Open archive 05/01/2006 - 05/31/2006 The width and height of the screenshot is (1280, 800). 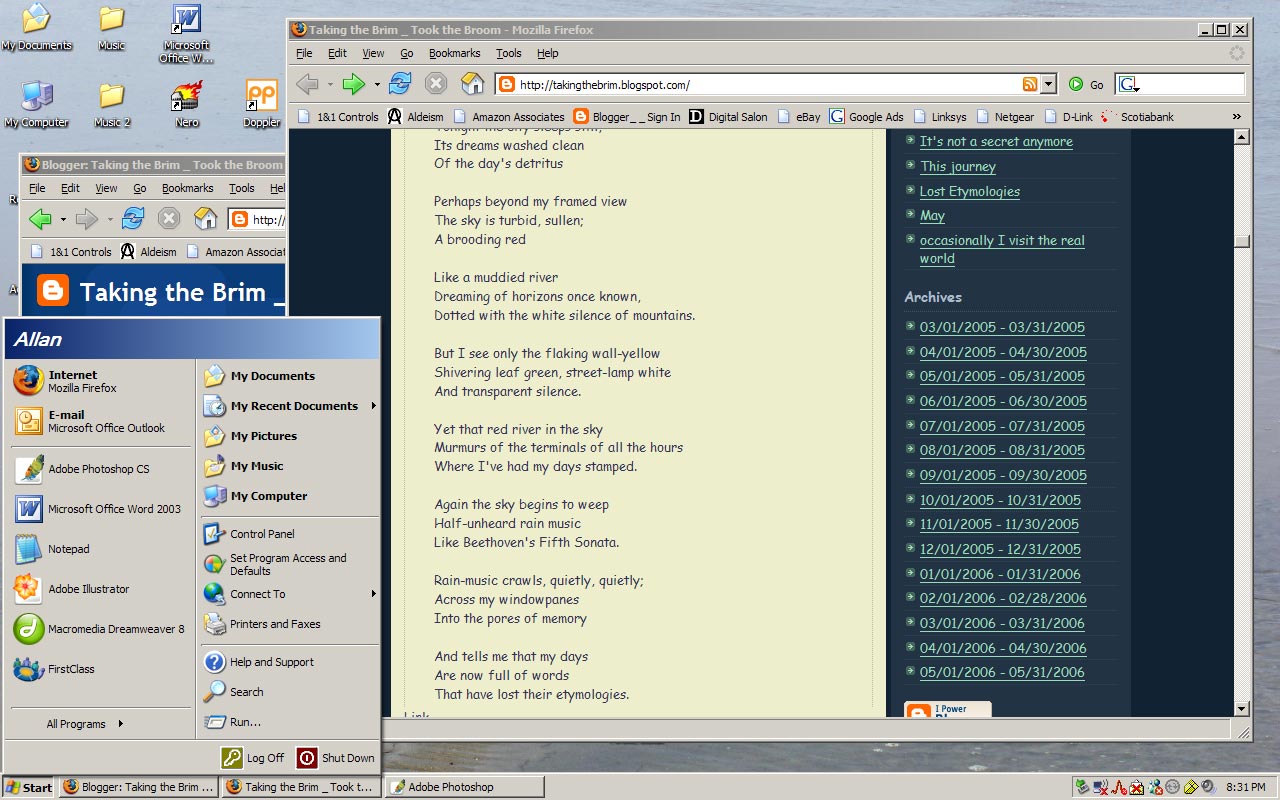1002,672
